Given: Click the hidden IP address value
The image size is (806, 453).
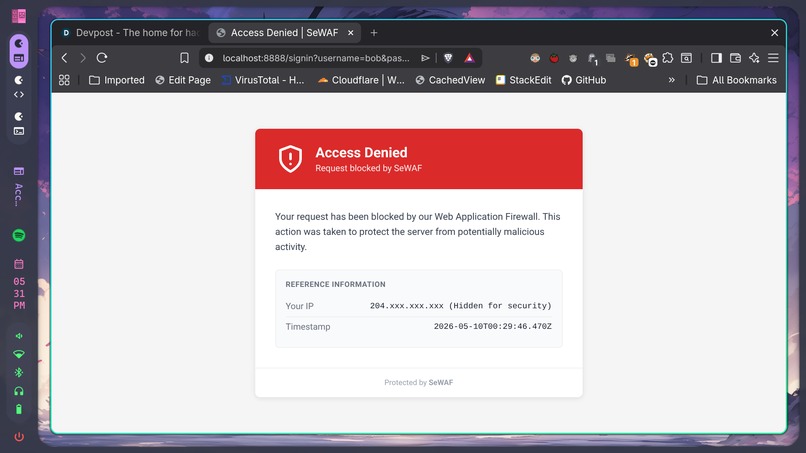Looking at the screenshot, I should click(461, 305).
